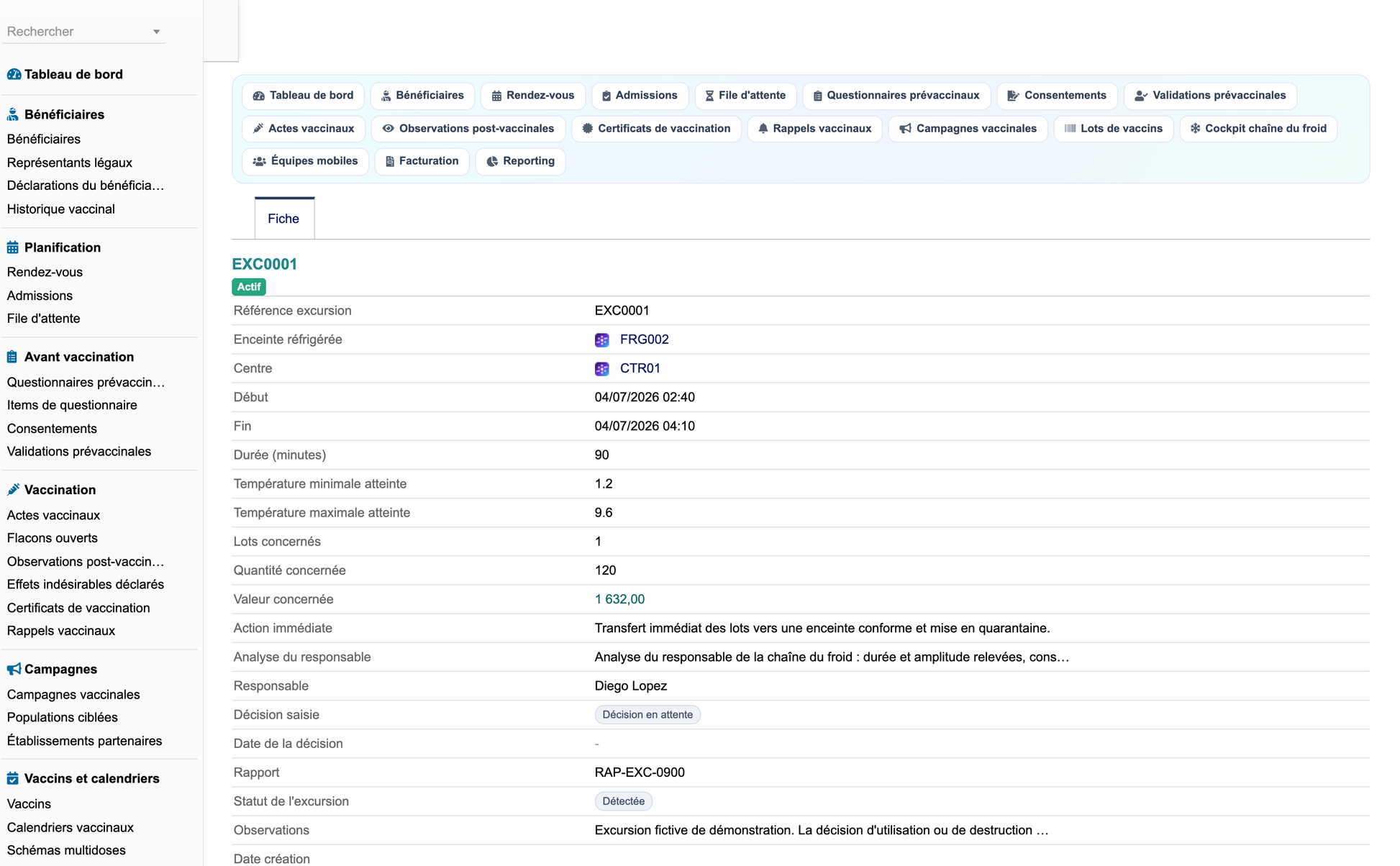Click the Bénéficiaires section person icon
The width and height of the screenshot is (1400, 866).
point(13,114)
